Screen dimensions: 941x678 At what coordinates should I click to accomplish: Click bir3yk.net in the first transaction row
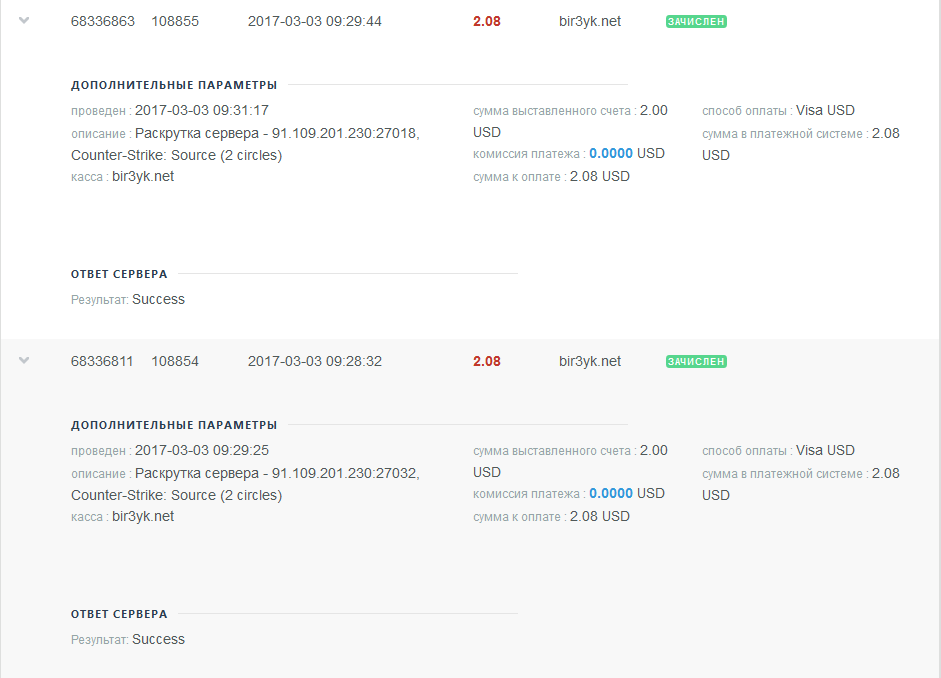click(x=590, y=21)
